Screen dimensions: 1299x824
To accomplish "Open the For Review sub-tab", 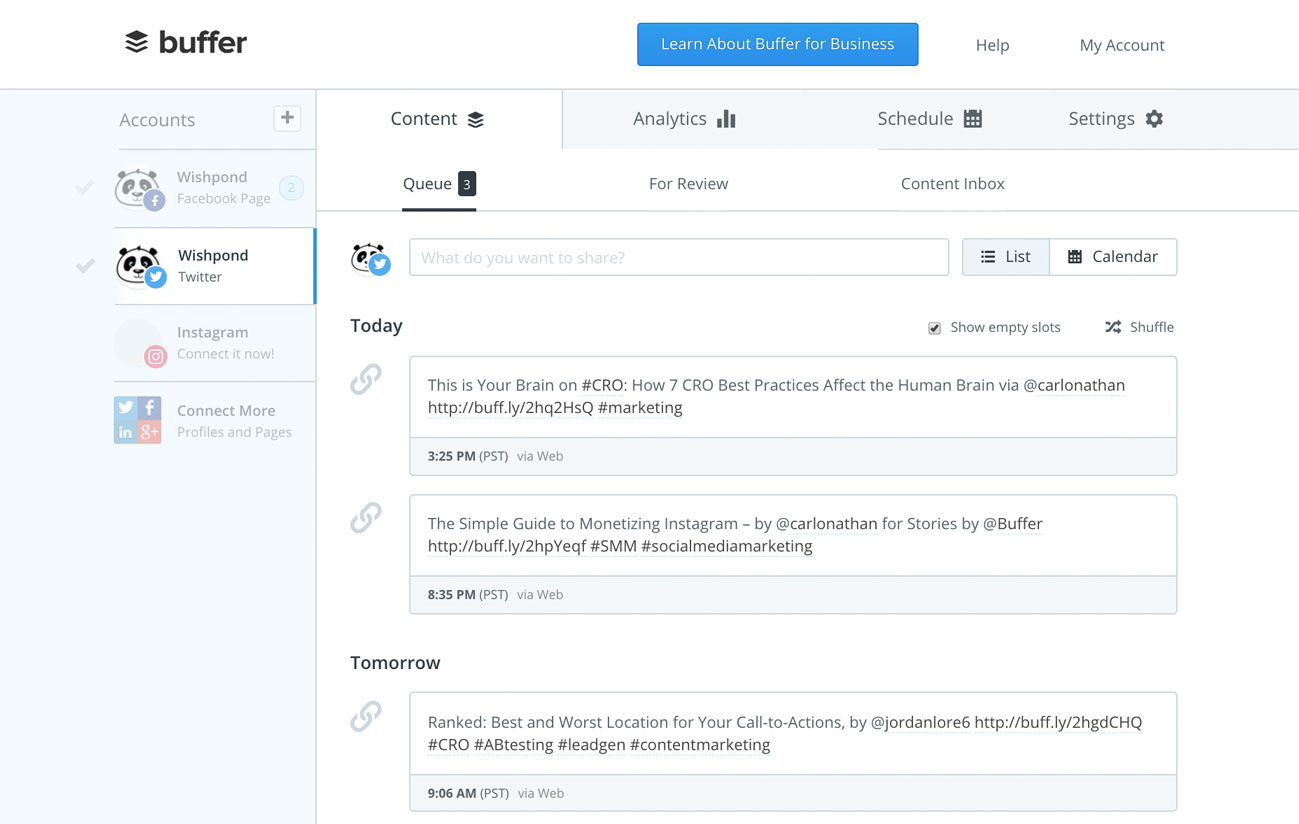I will tap(688, 184).
